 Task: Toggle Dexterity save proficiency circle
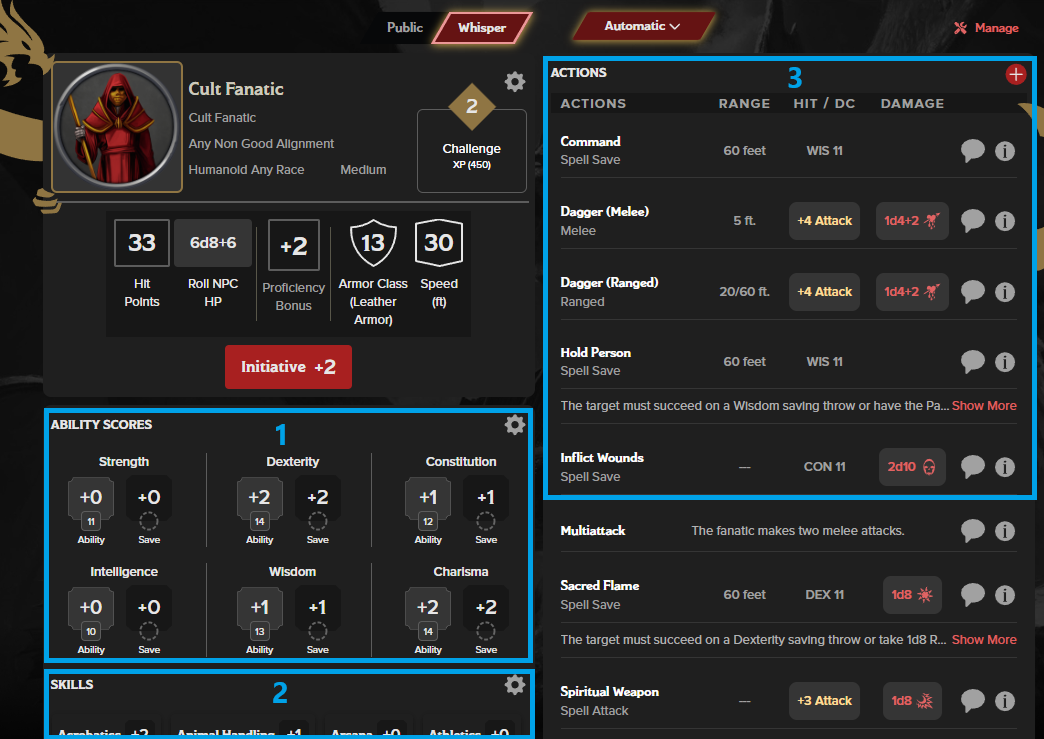tap(317, 520)
